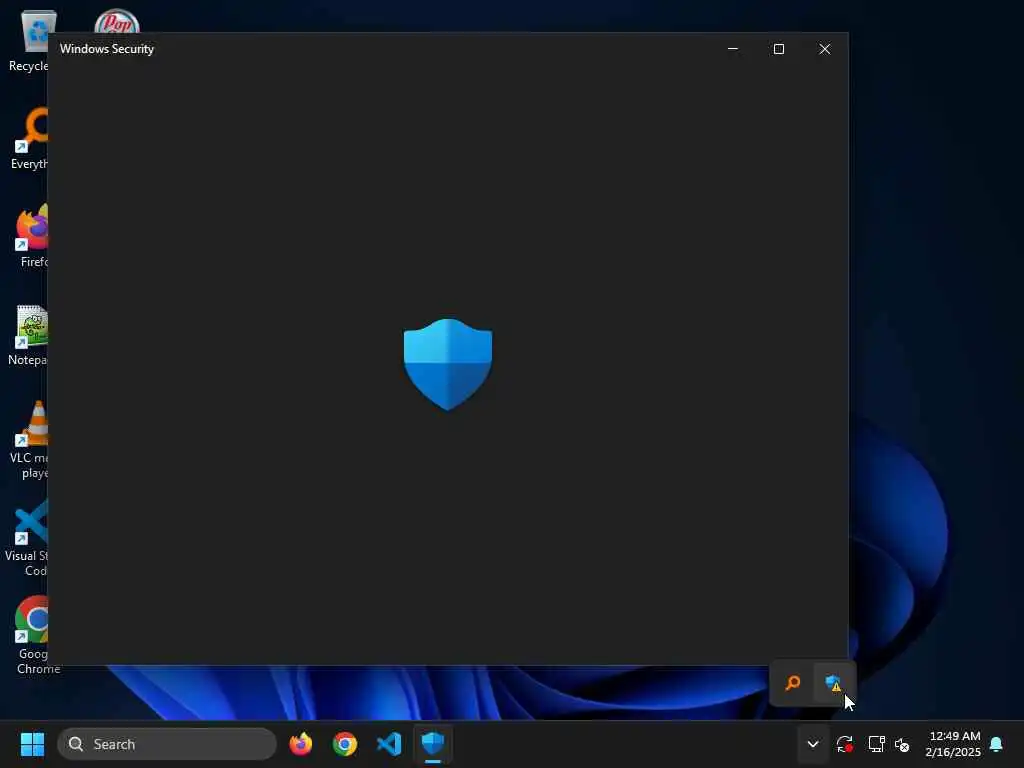Viewport: 1024px width, 768px height.
Task: Launch Google Chrome from the taskbar
Action: 345,744
